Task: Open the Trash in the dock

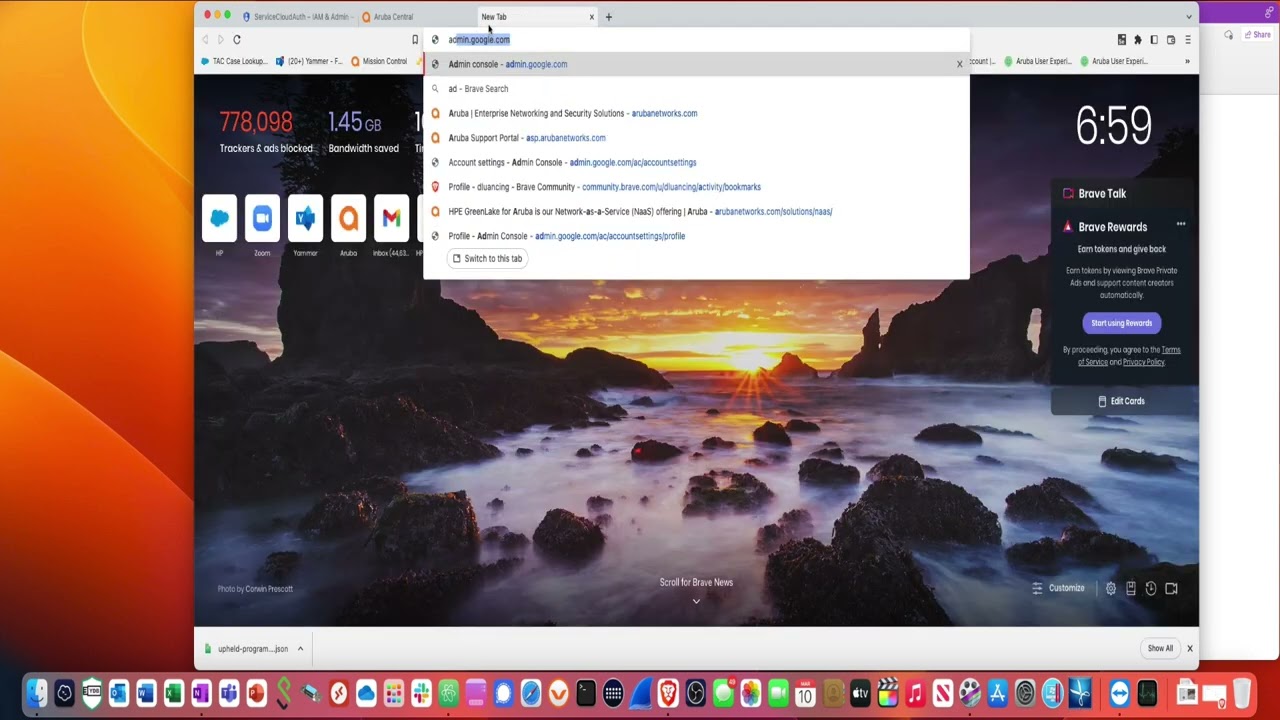Action: coord(1241,692)
